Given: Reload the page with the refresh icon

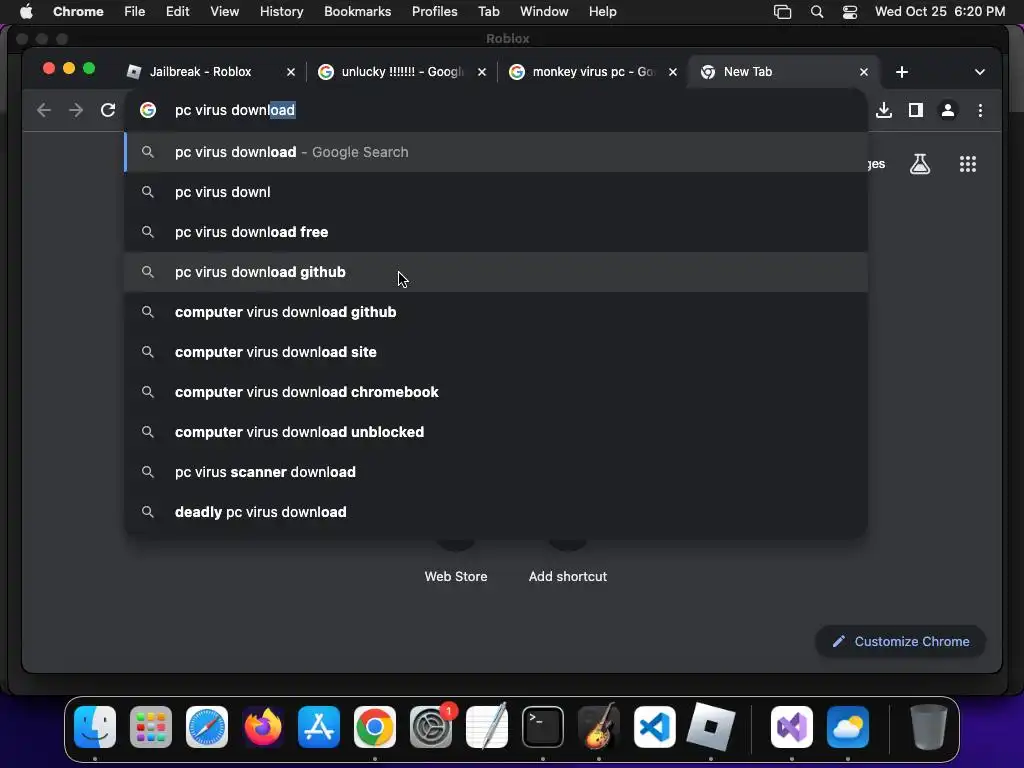Looking at the screenshot, I should [x=108, y=110].
